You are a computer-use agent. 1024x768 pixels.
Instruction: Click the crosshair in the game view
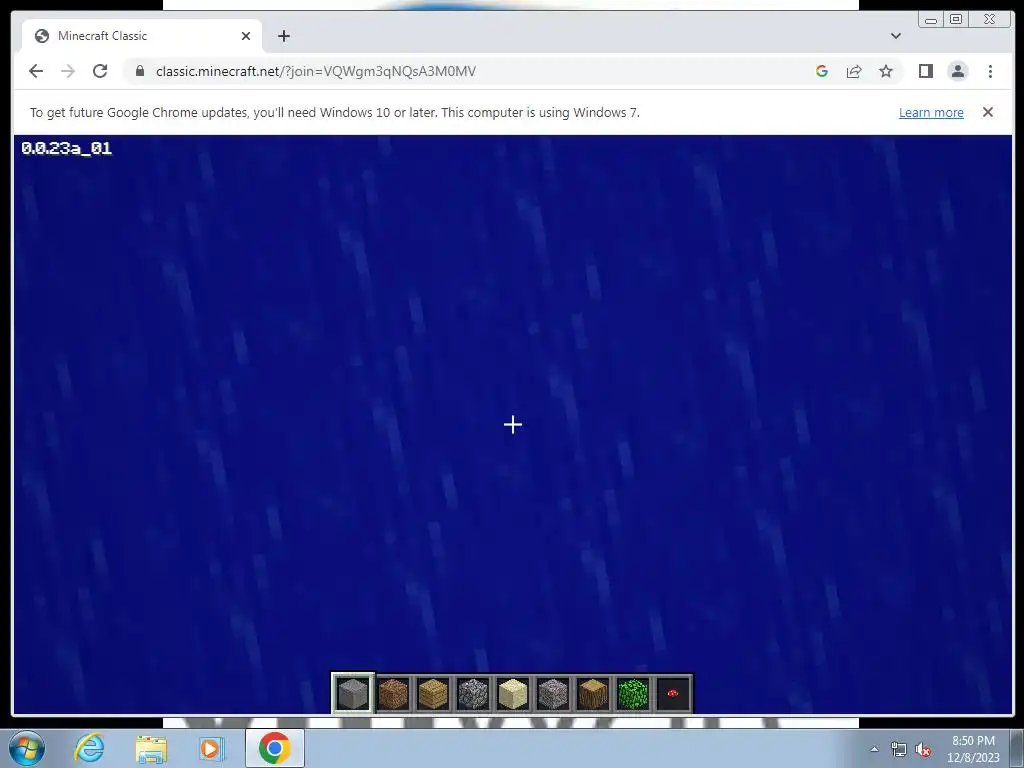click(x=513, y=425)
